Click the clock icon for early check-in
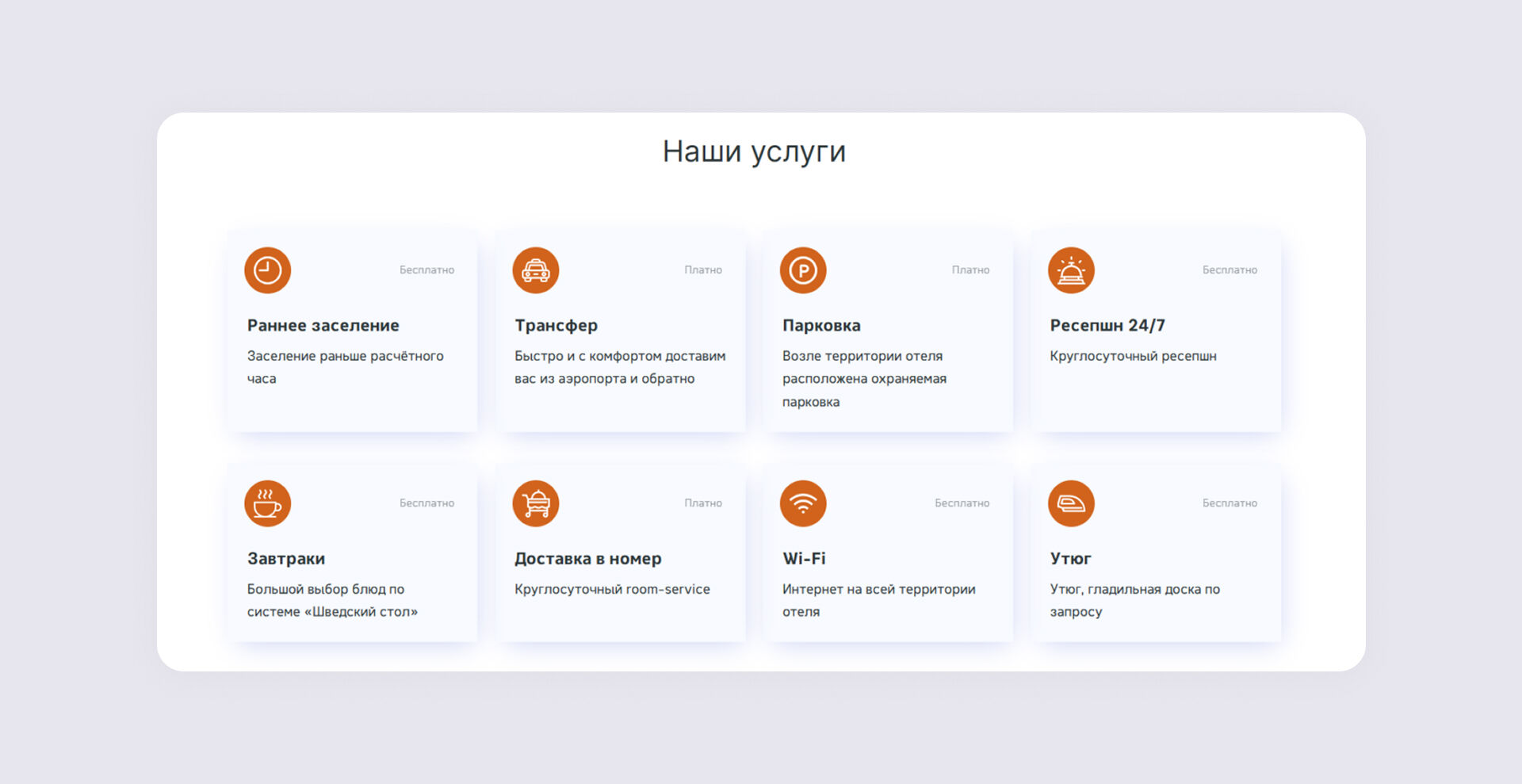This screenshot has width=1522, height=784. (267, 270)
